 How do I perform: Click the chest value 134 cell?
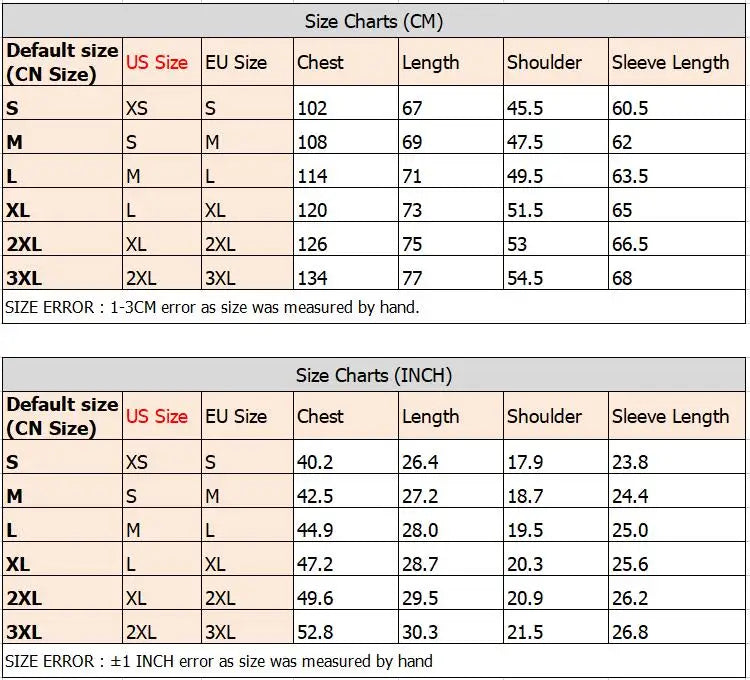312,278
